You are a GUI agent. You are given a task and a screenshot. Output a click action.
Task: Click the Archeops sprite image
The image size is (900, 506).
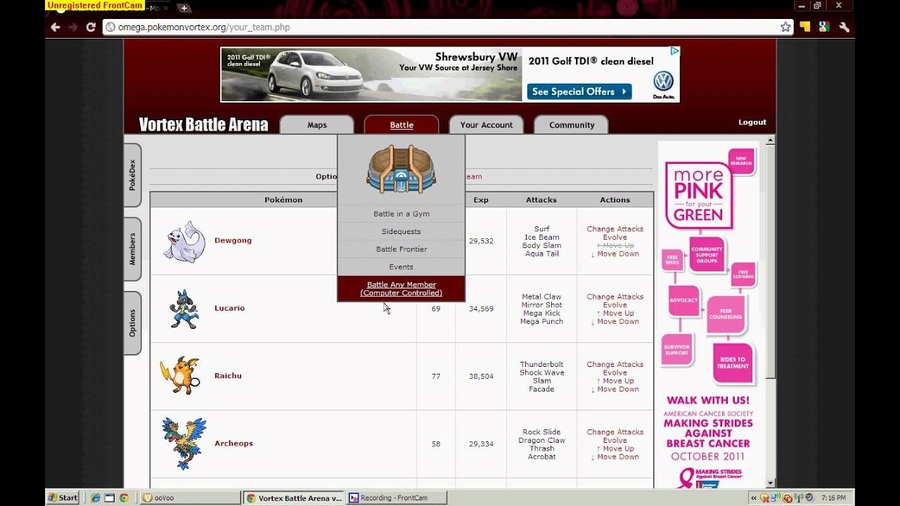184,443
